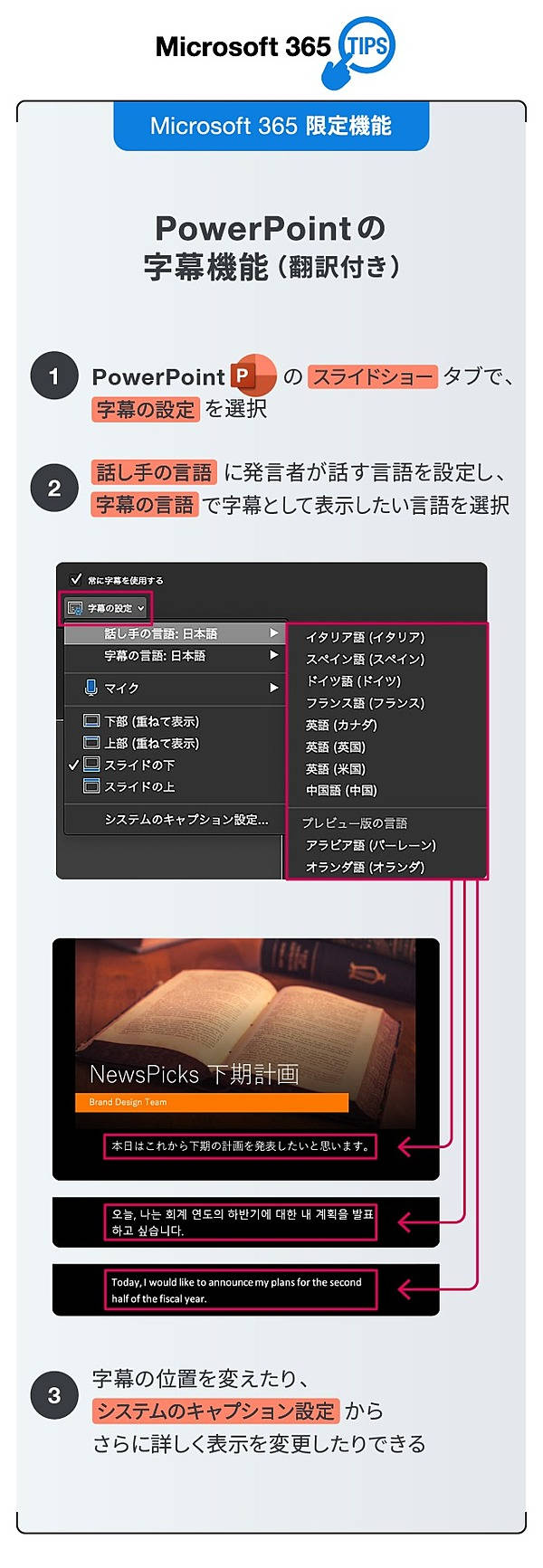Pick 中国語 (中国) in the language list

pos(341,790)
